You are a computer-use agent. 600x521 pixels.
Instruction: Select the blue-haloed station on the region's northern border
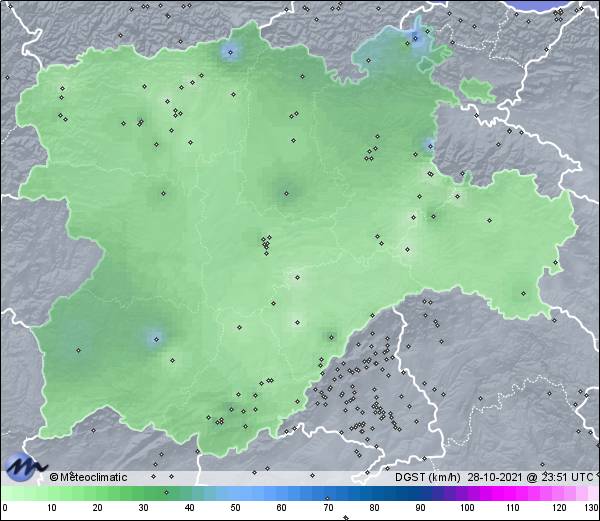click(x=230, y=52)
